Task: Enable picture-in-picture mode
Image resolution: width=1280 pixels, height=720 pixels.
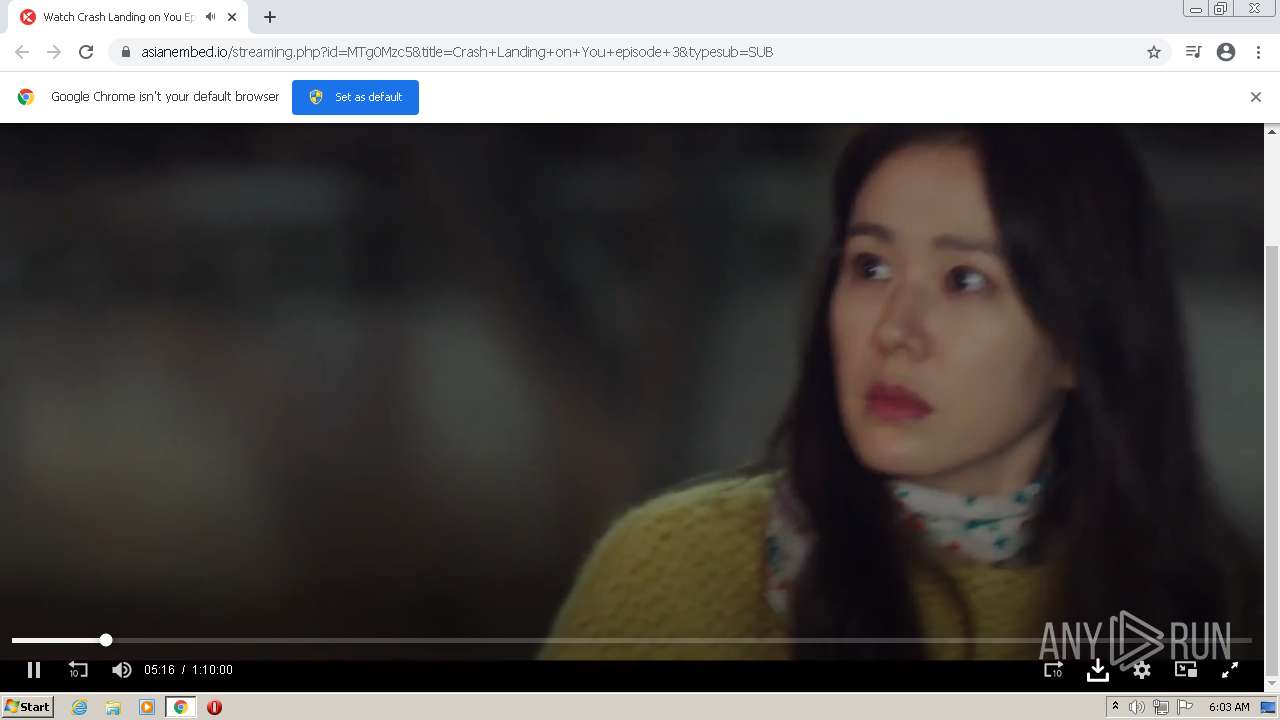Action: pyautogui.click(x=1186, y=670)
